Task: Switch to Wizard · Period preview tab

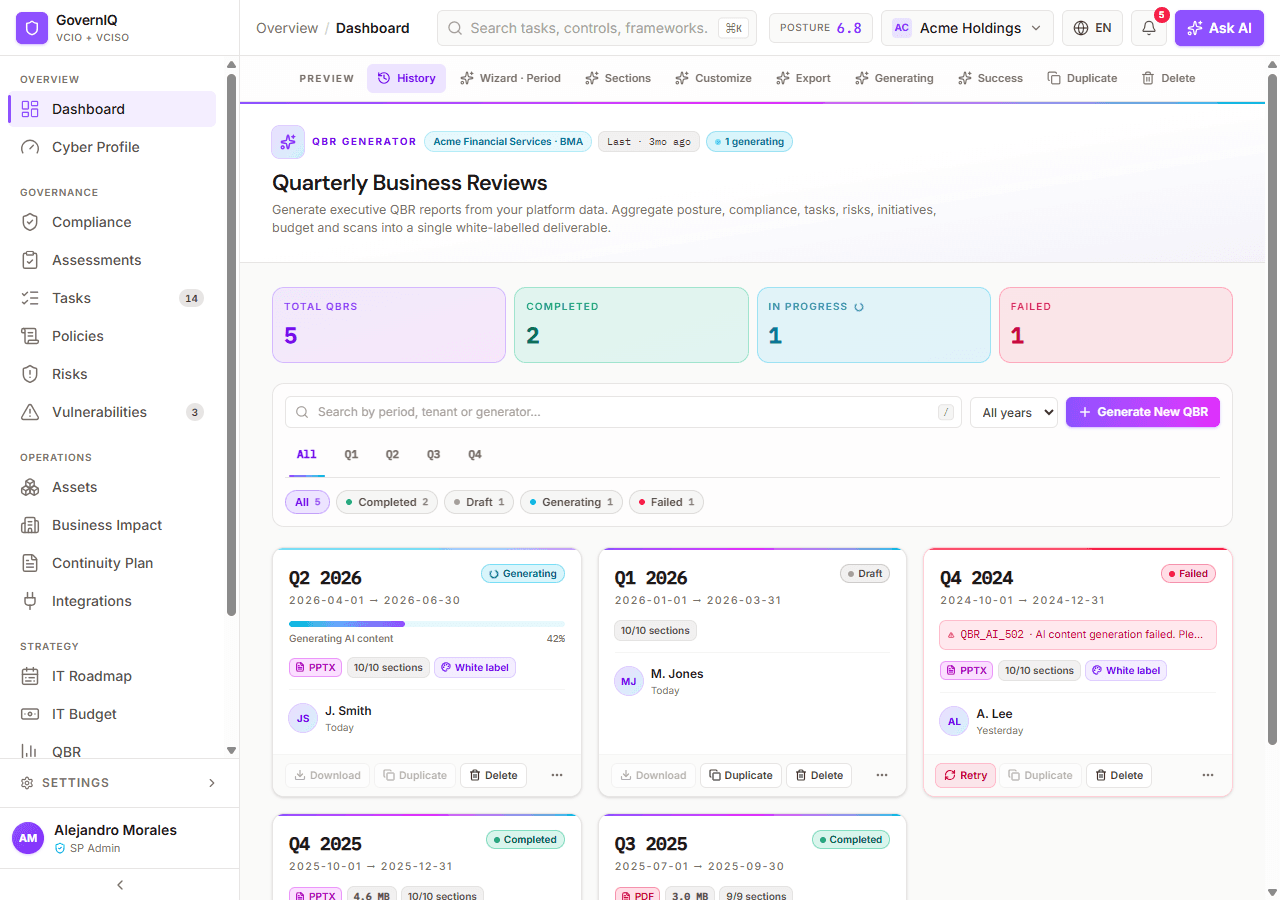Action: pos(510,78)
